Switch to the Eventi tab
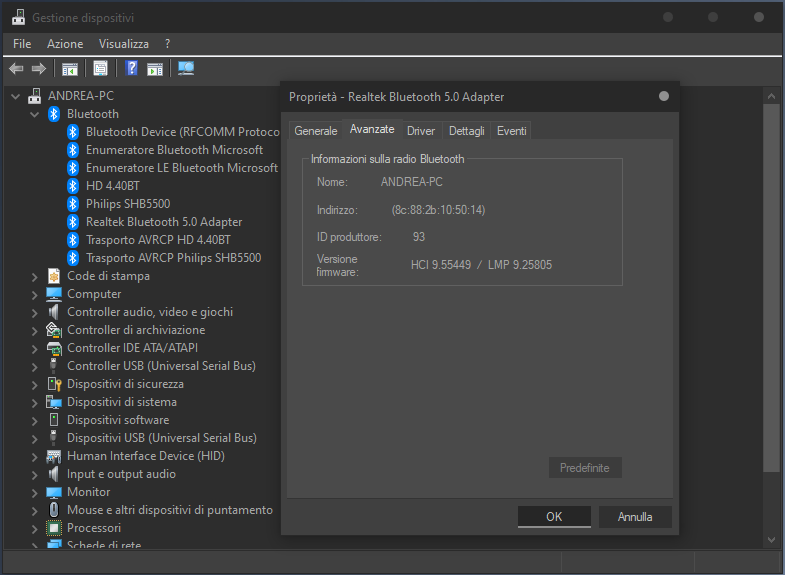 511,131
